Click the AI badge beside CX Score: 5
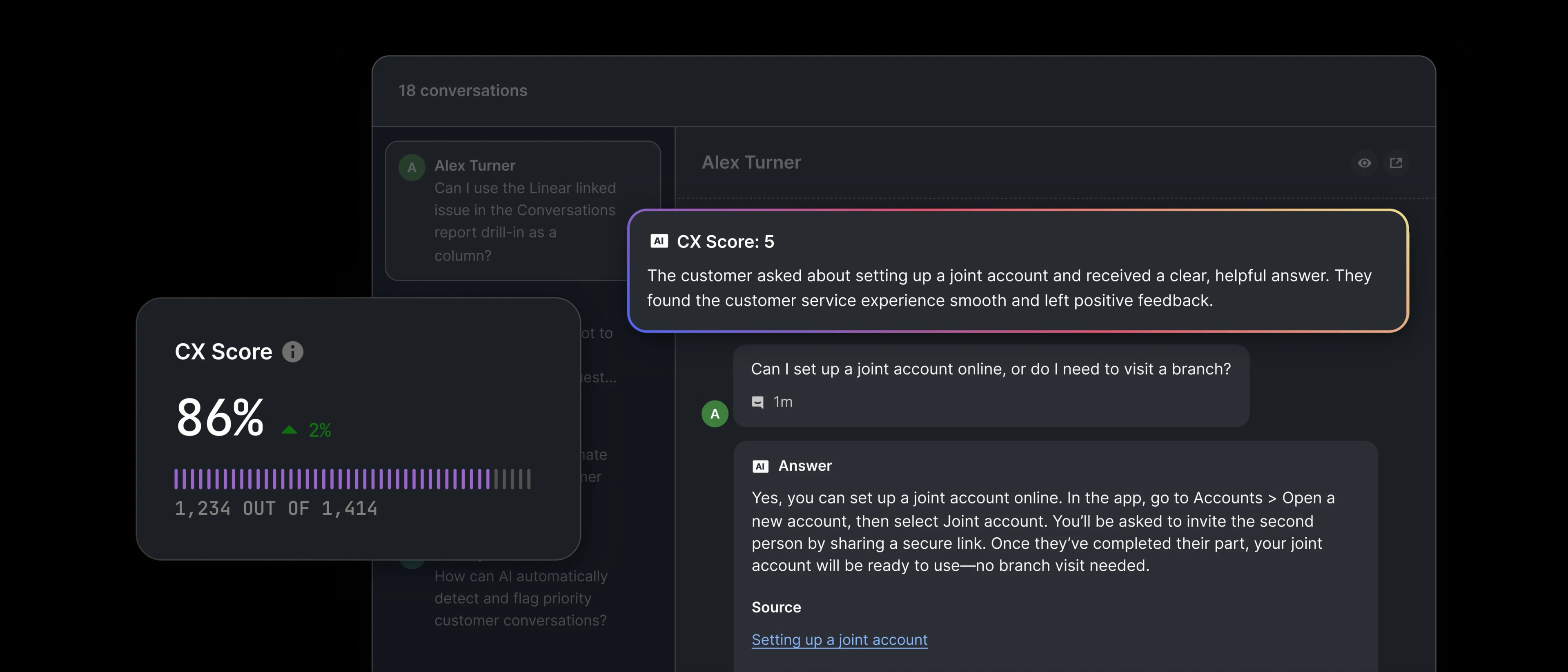The height and width of the screenshot is (672, 1568). click(659, 241)
